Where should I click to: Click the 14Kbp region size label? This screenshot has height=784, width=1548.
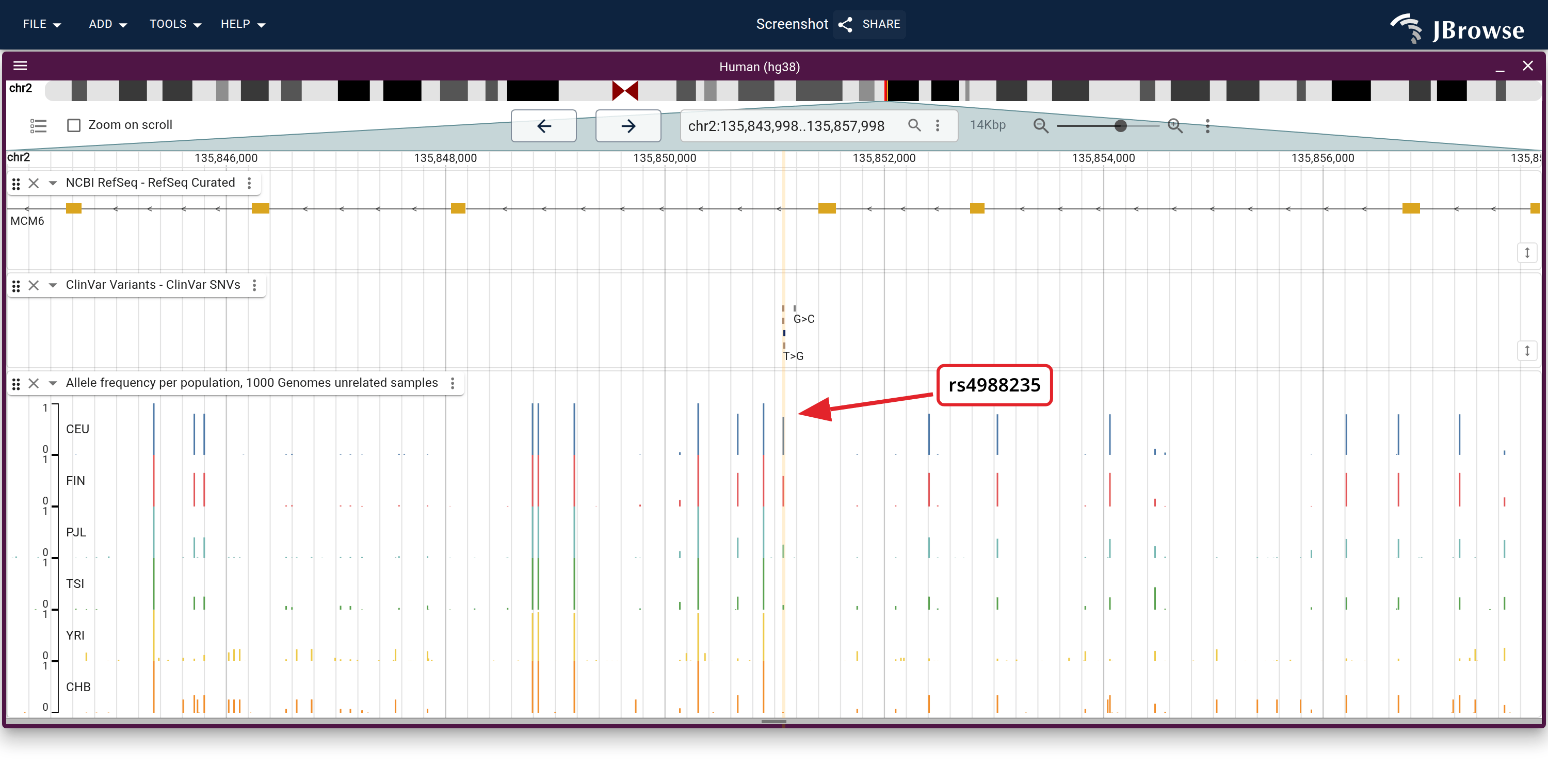click(x=987, y=125)
